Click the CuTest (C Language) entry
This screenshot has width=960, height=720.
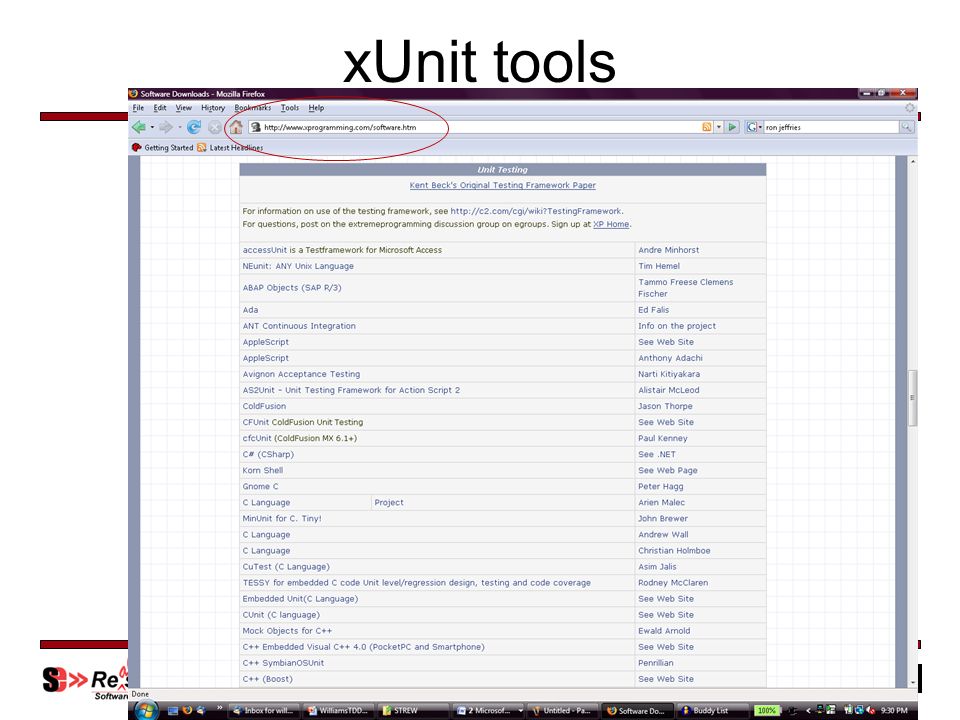coord(286,566)
